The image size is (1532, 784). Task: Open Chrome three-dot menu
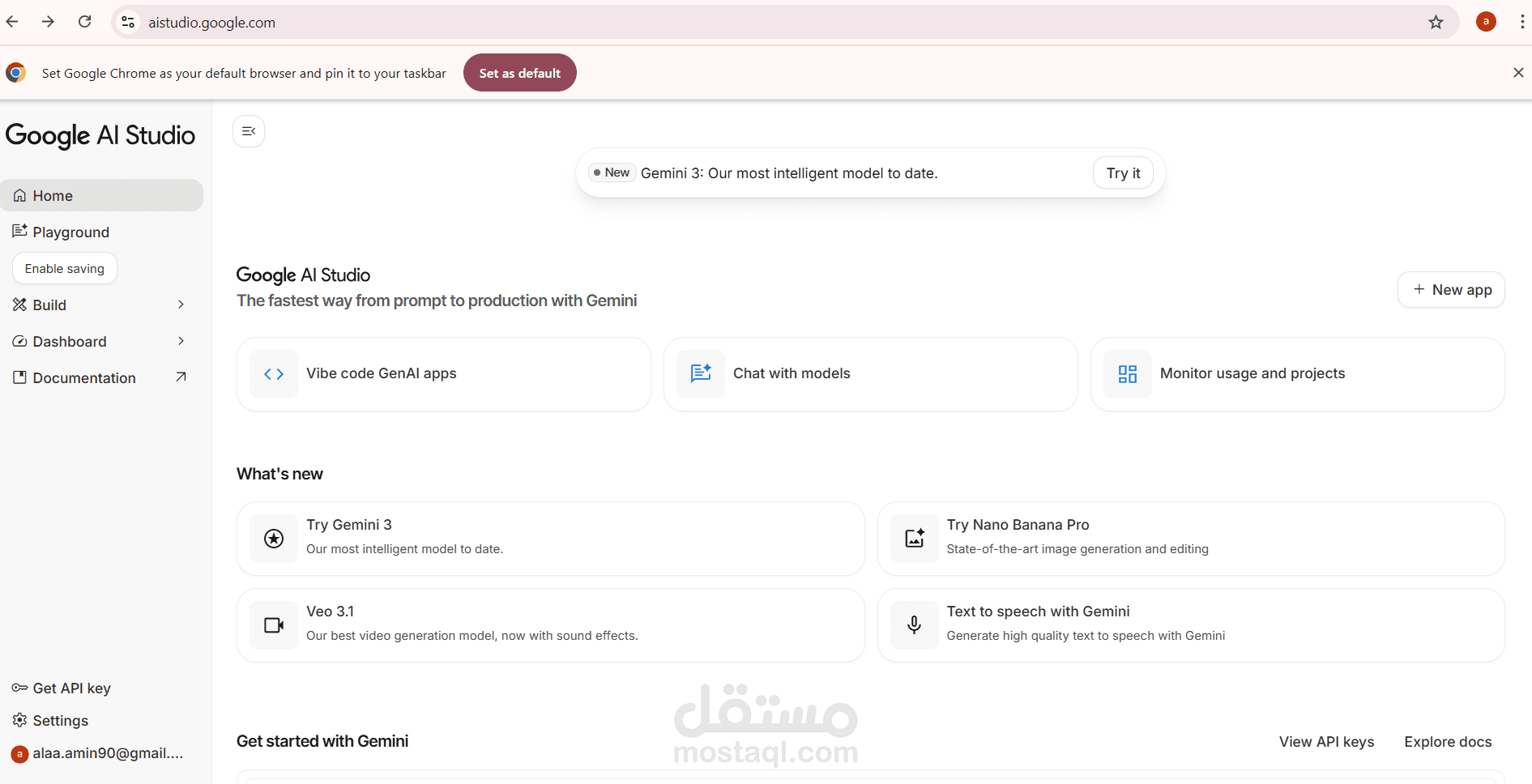1521,22
